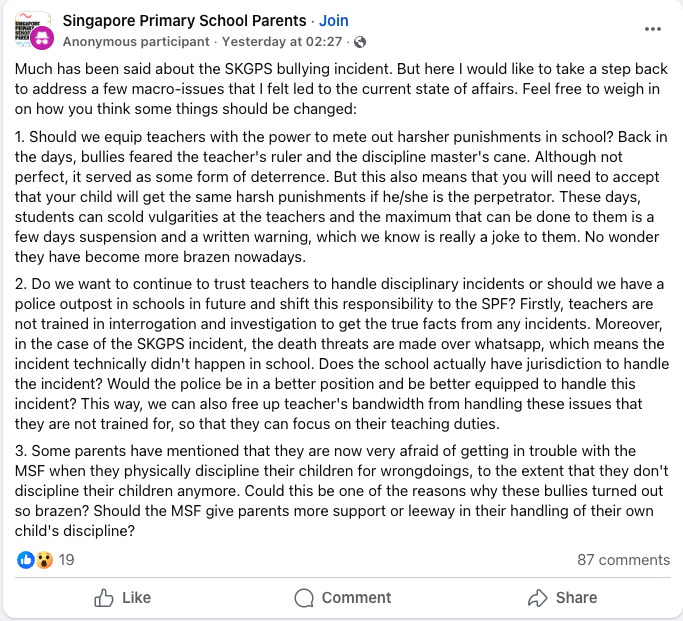This screenshot has height=621, width=683.
Task: Open the Singapore Primary School Parents group link
Action: [x=184, y=20]
